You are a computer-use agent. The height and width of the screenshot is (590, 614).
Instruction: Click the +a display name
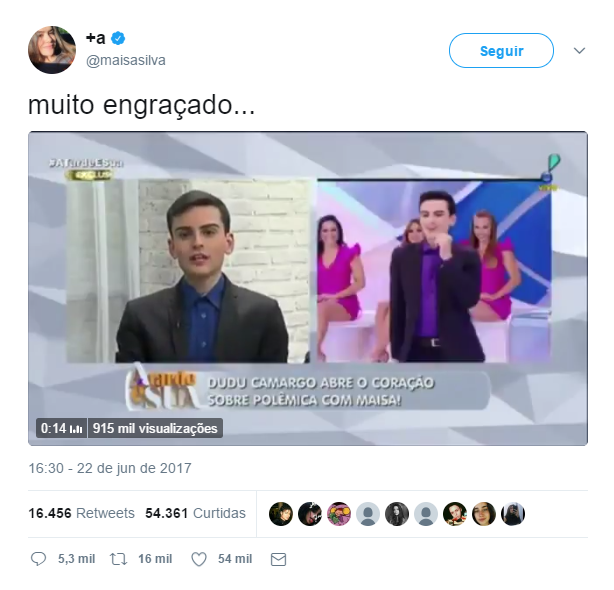tap(96, 38)
